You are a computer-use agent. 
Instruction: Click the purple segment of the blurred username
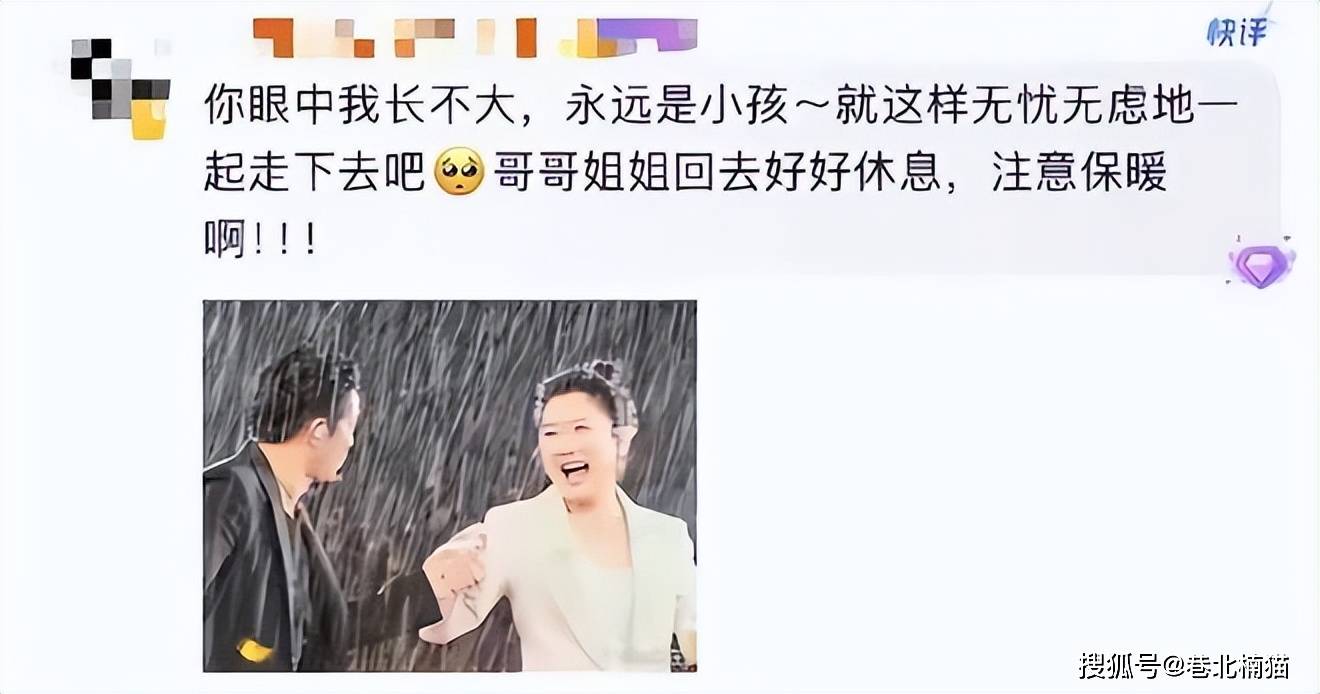[650, 35]
